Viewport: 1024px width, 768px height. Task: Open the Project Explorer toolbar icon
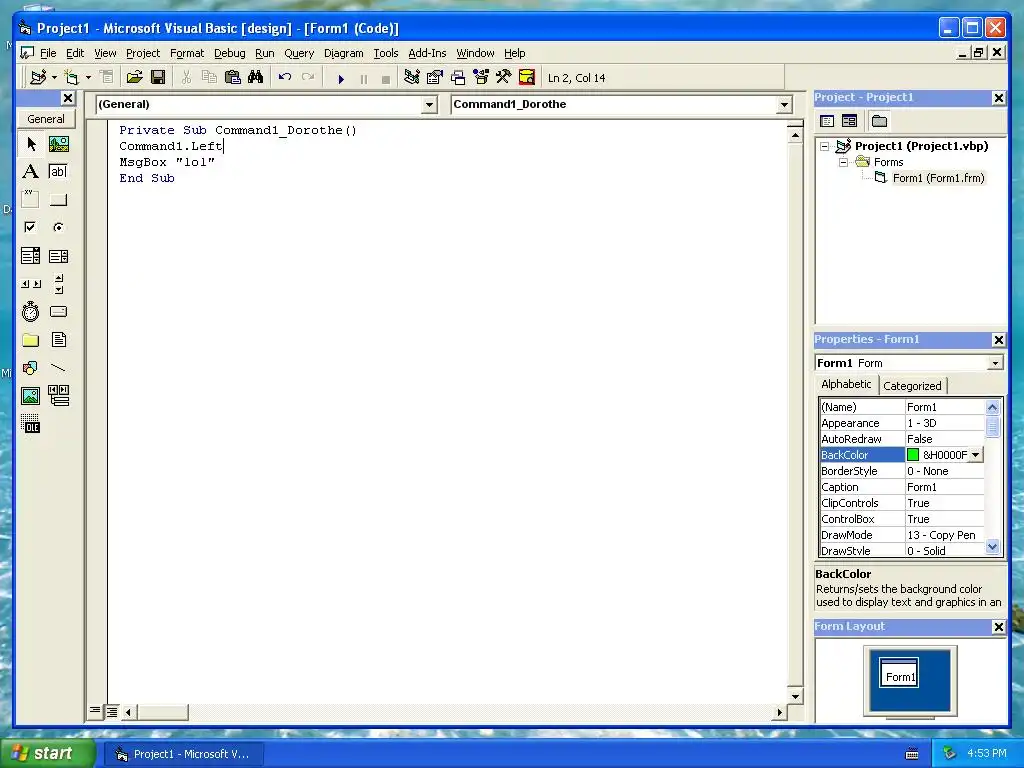411,77
